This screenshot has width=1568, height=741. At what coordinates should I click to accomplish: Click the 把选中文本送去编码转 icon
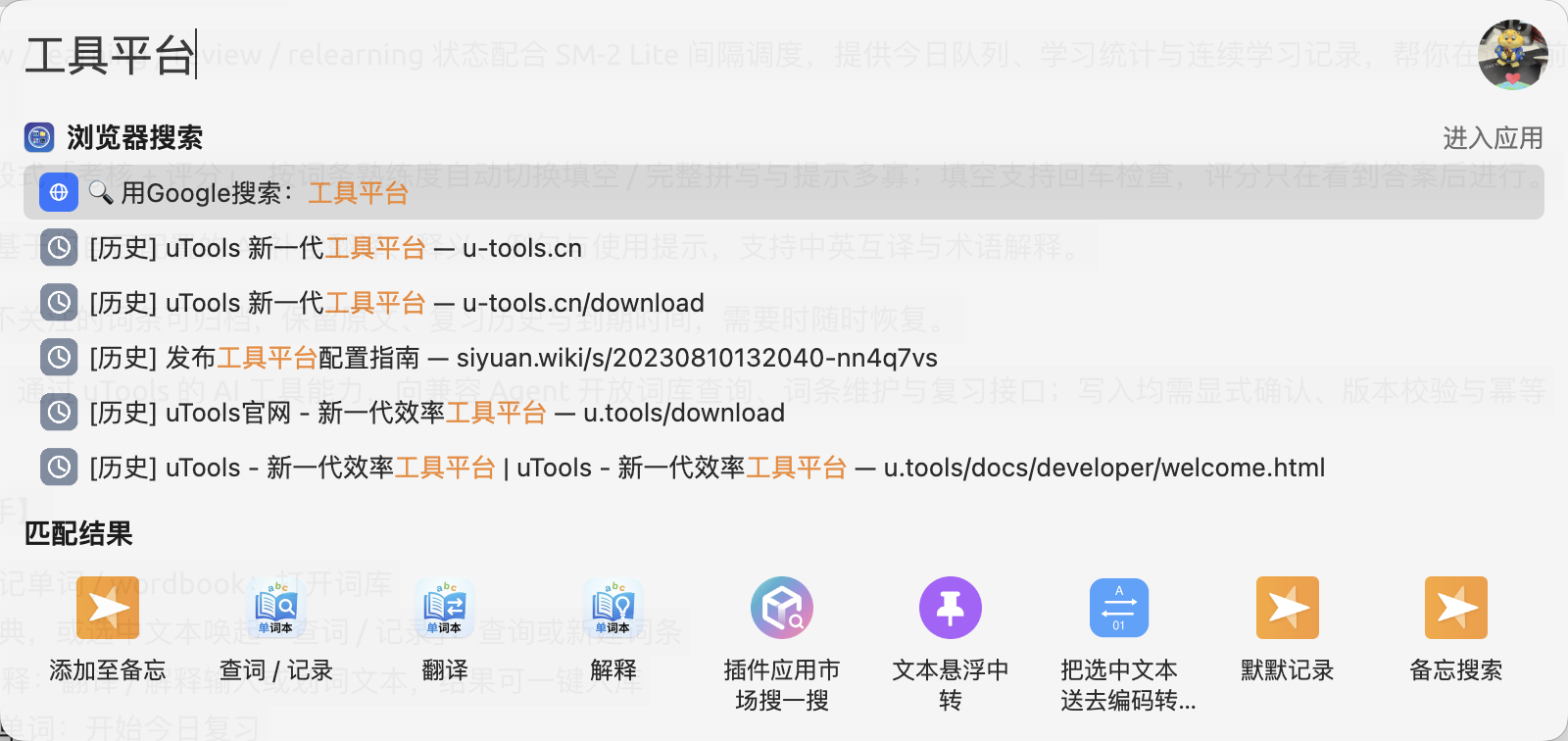1119,608
